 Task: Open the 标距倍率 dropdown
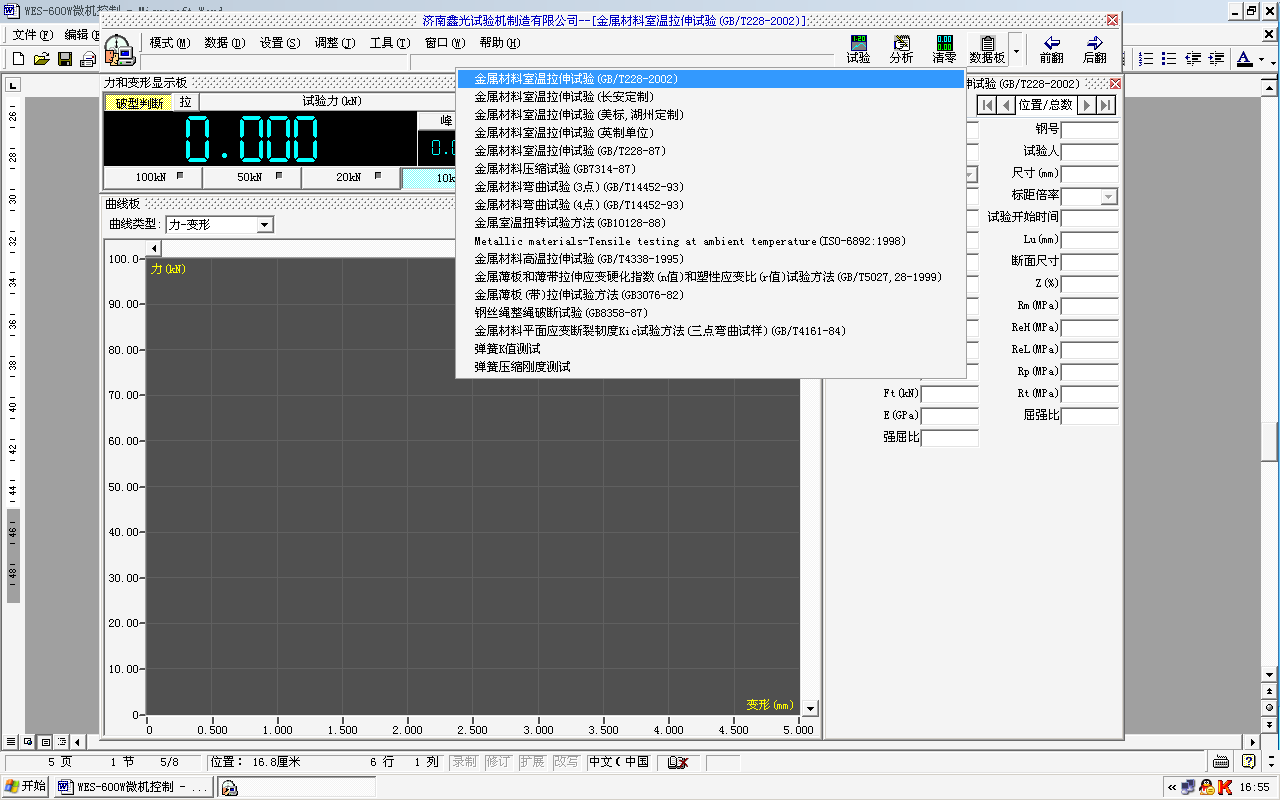[x=1108, y=197]
